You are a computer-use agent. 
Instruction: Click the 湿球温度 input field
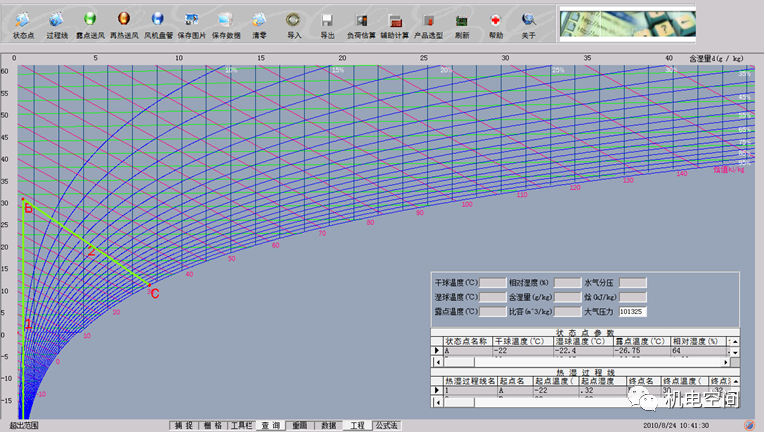coord(492,297)
